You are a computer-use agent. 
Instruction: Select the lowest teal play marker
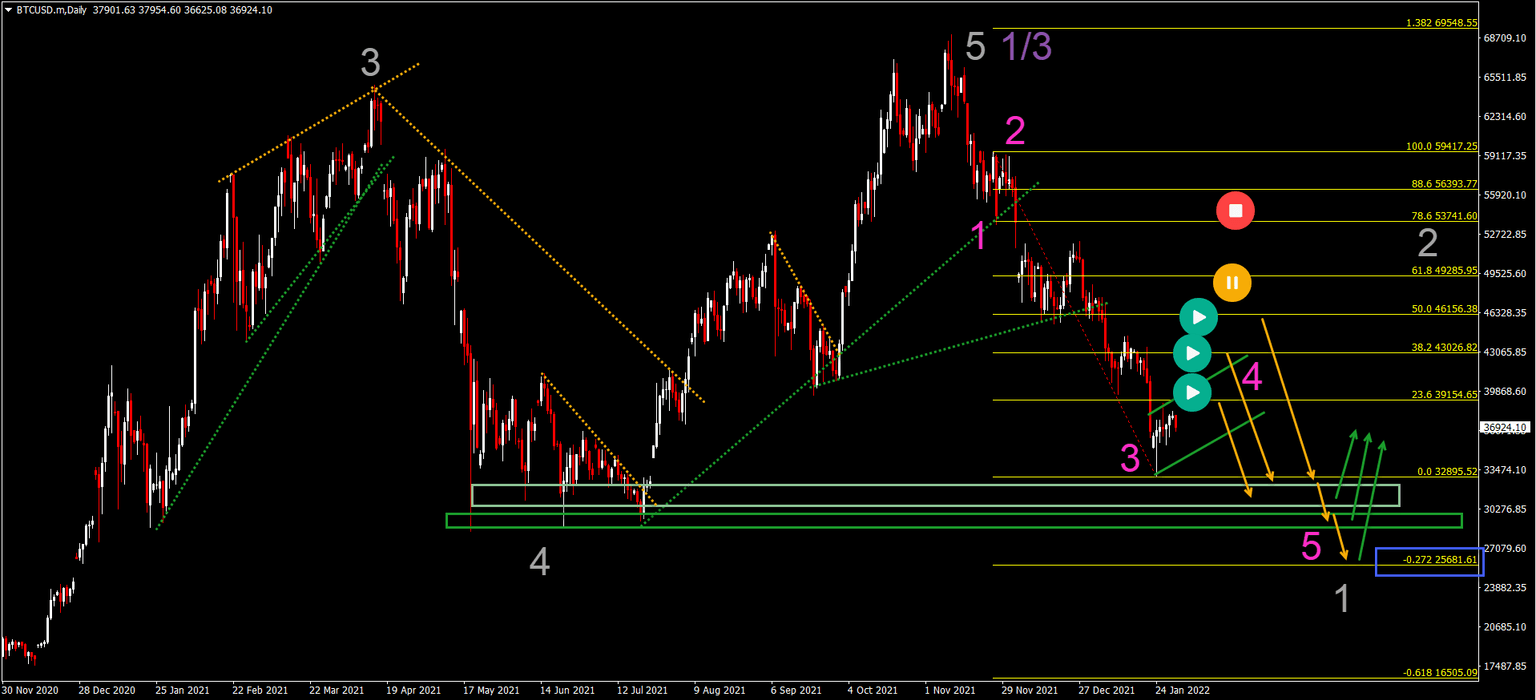click(x=1191, y=392)
